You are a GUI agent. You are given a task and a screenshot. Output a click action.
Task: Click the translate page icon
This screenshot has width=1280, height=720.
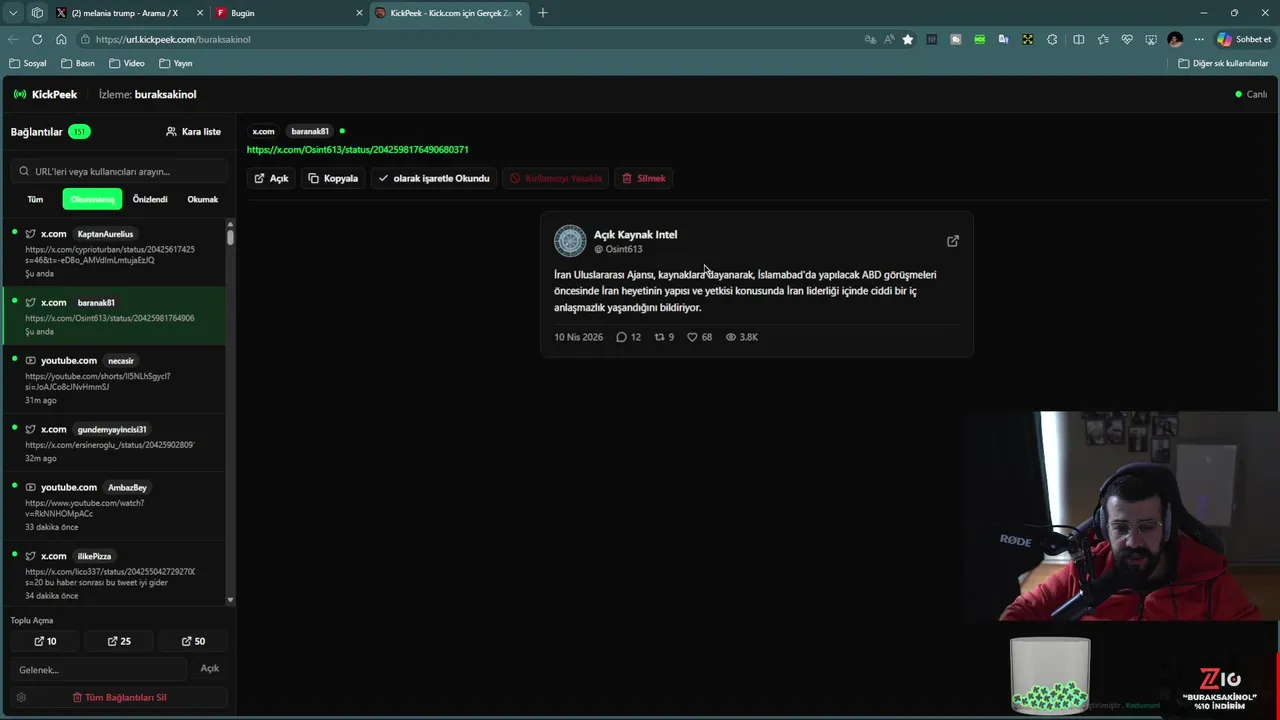pos(870,39)
